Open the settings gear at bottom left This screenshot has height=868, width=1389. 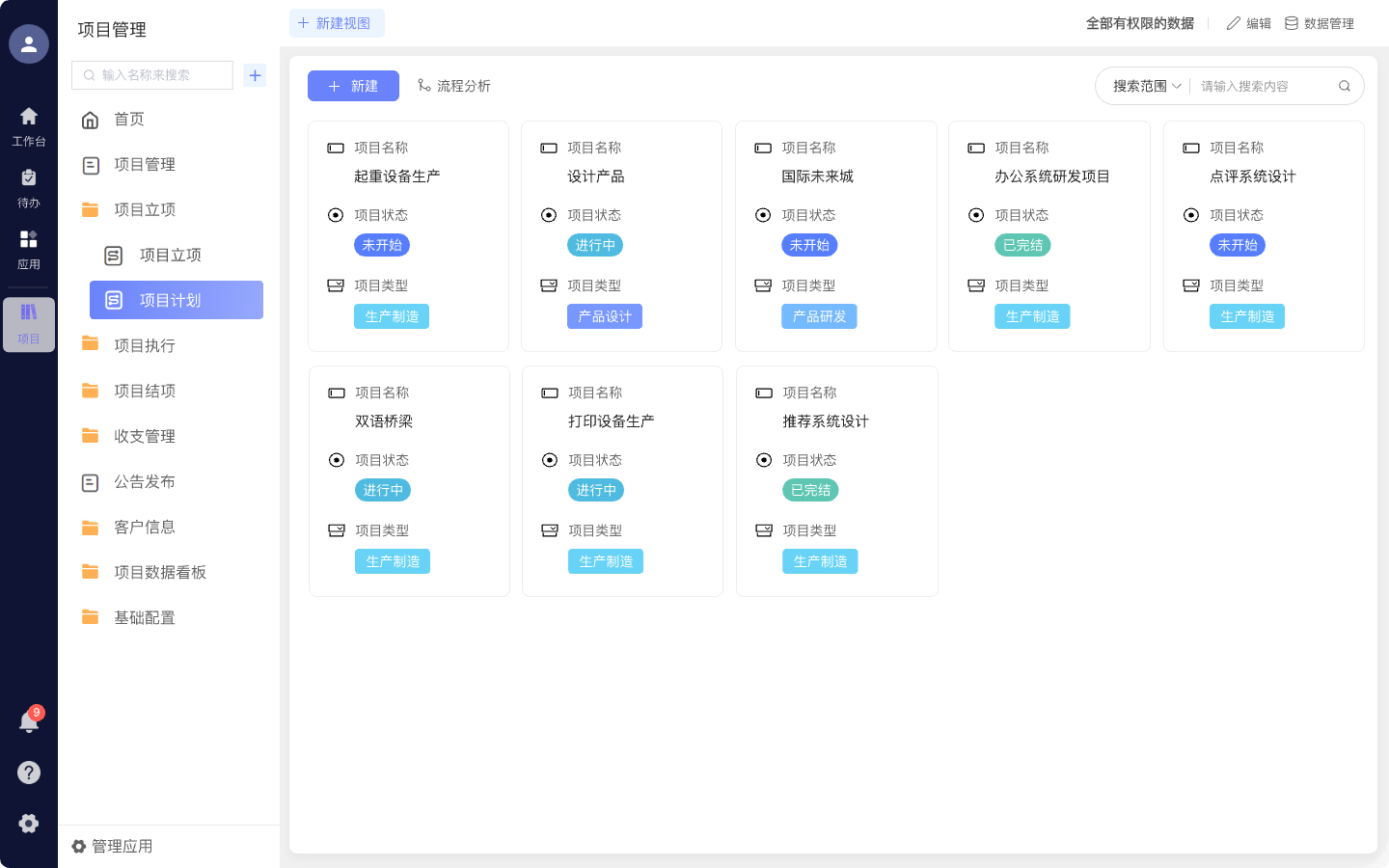point(29,823)
